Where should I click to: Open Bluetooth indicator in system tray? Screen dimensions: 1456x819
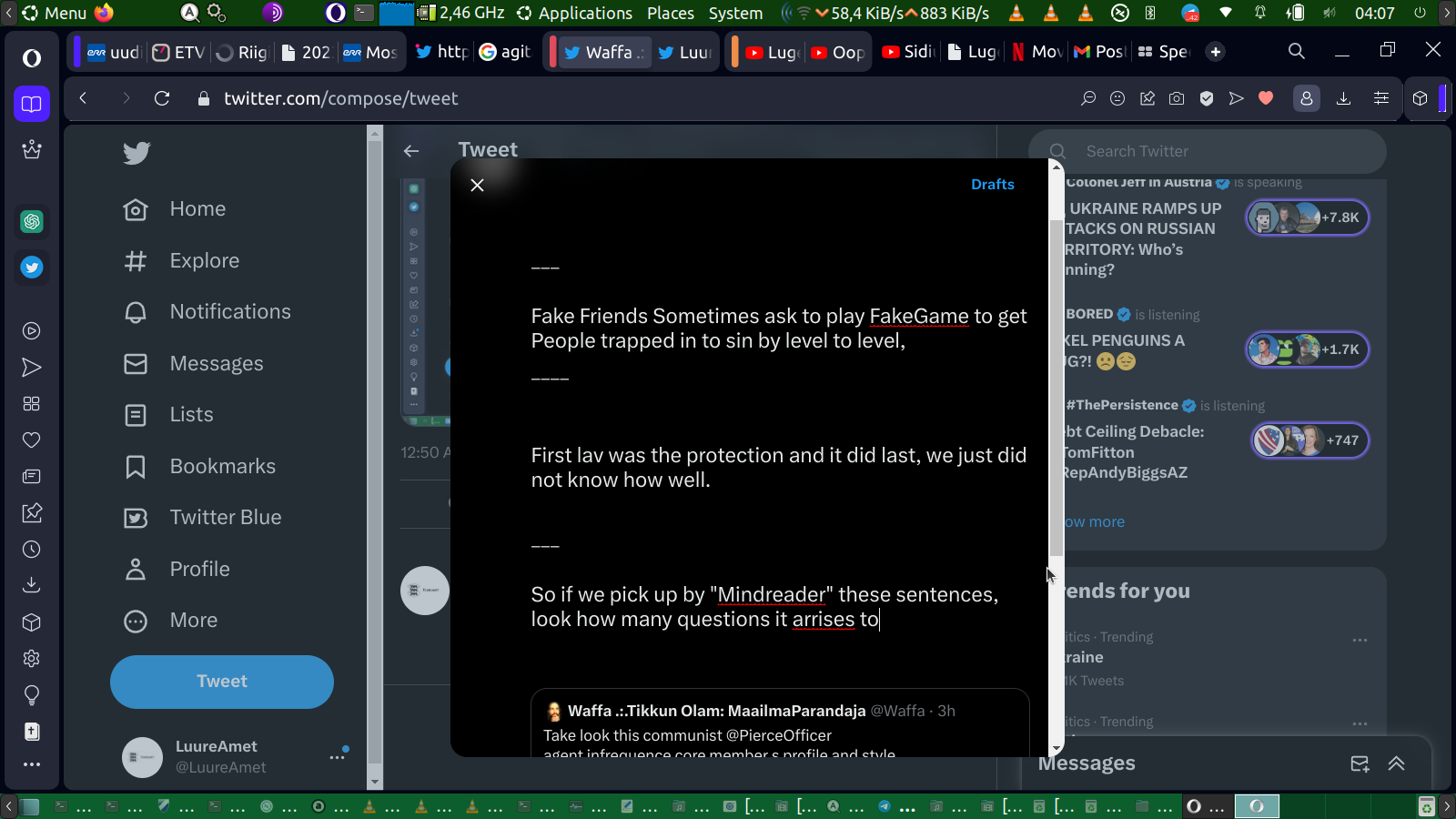click(x=1150, y=13)
